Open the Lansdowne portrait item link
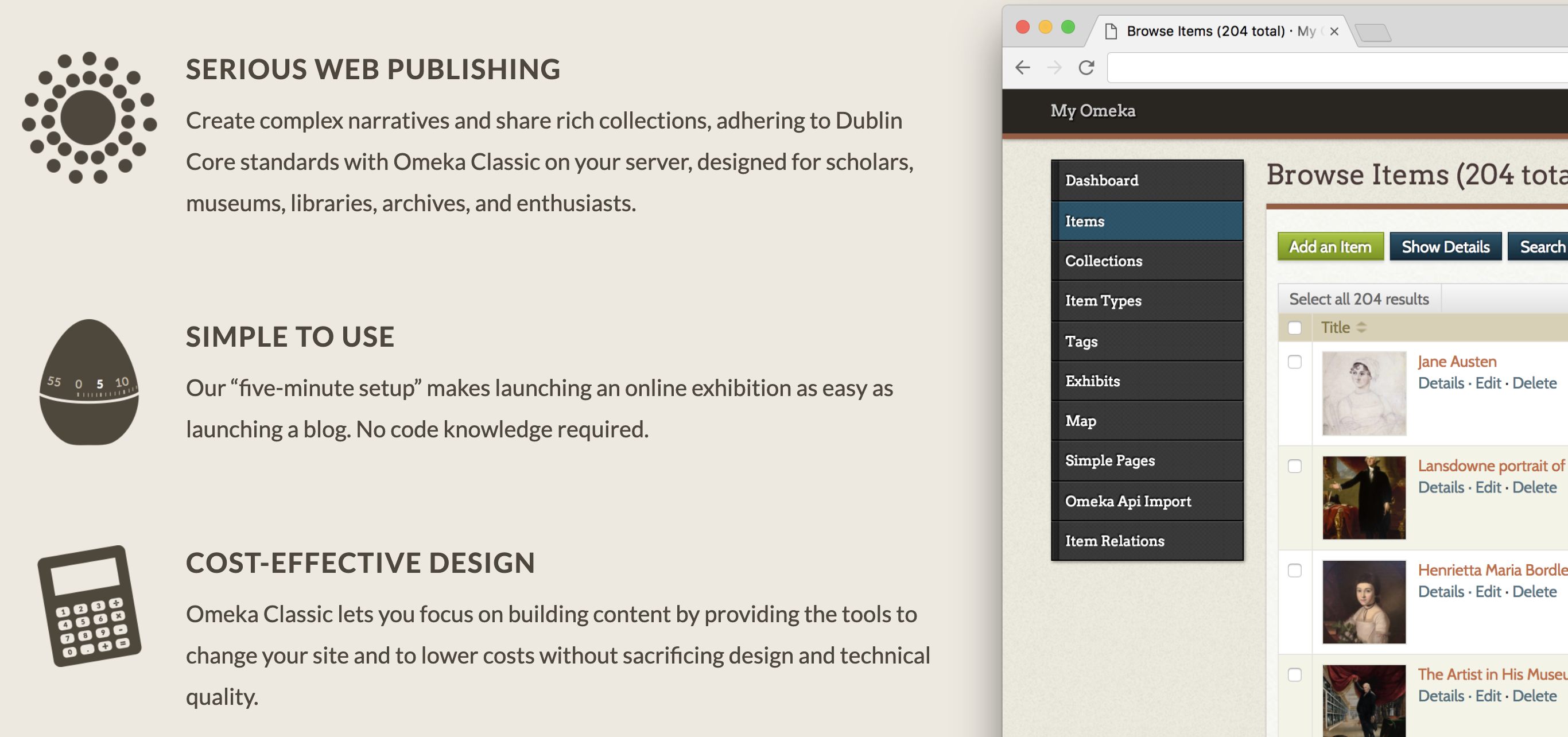This screenshot has height=737, width=1568. pyautogui.click(x=1492, y=466)
